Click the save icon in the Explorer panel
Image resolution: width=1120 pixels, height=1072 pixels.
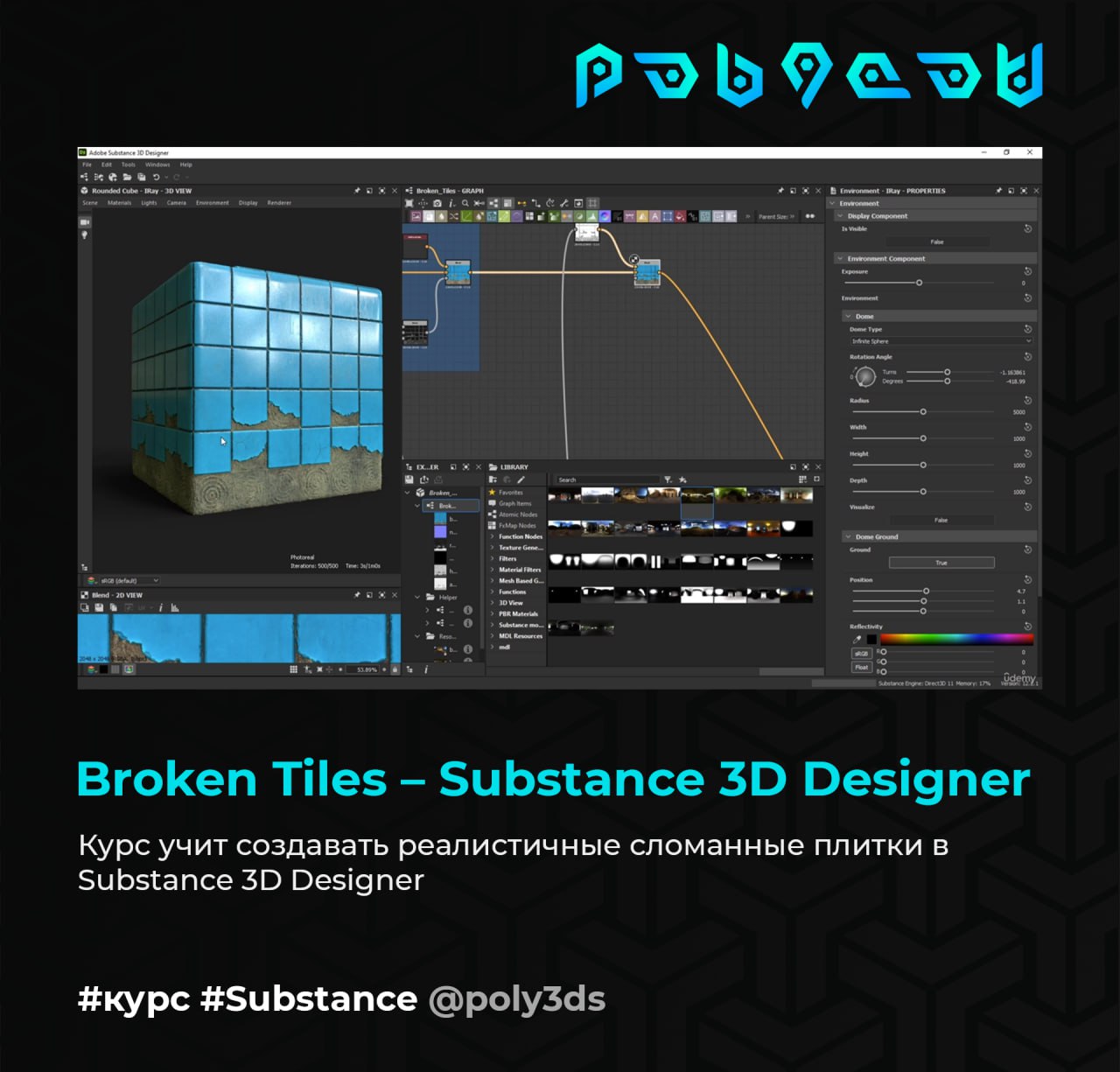coord(409,480)
